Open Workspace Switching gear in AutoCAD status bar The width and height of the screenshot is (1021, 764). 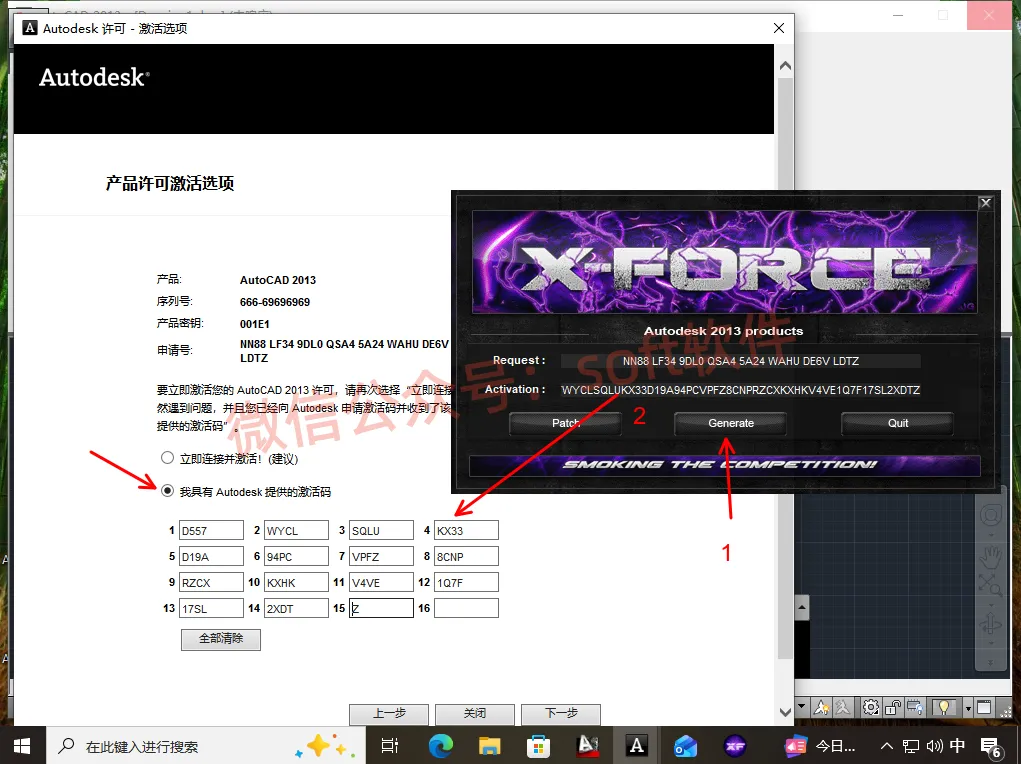(x=871, y=707)
